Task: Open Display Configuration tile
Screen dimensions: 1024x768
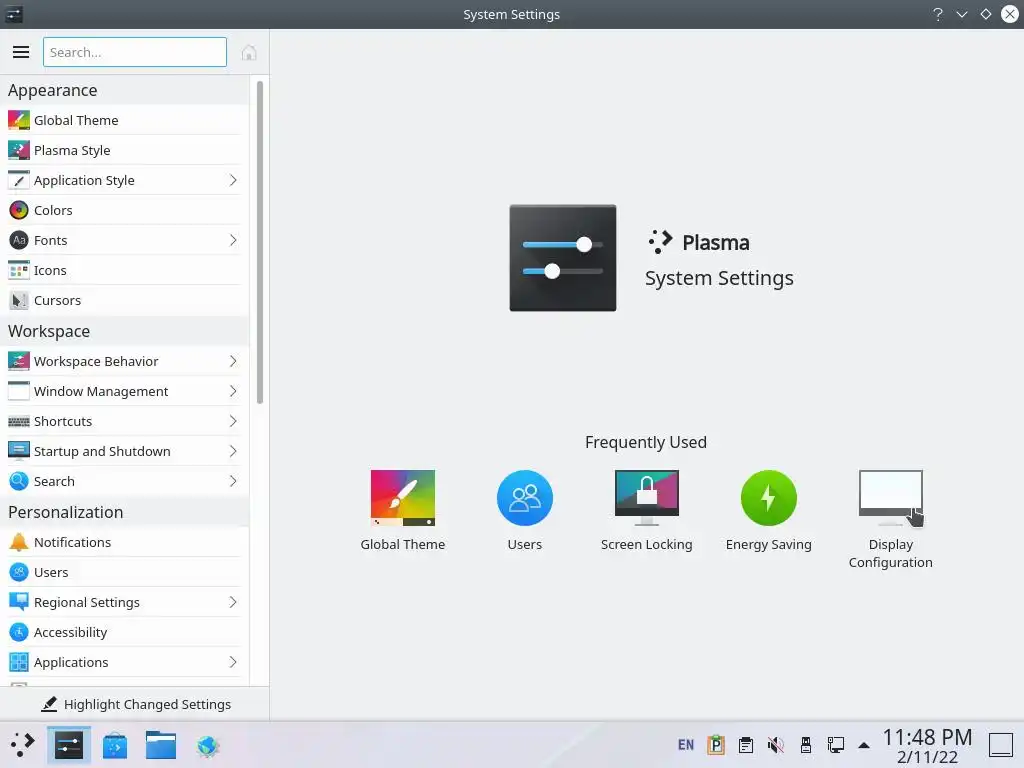Action: point(890,519)
